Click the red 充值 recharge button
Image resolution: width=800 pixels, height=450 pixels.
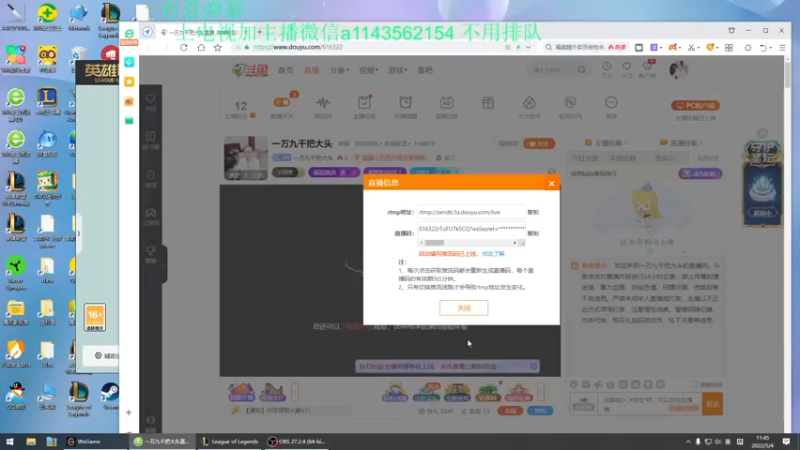click(510, 411)
